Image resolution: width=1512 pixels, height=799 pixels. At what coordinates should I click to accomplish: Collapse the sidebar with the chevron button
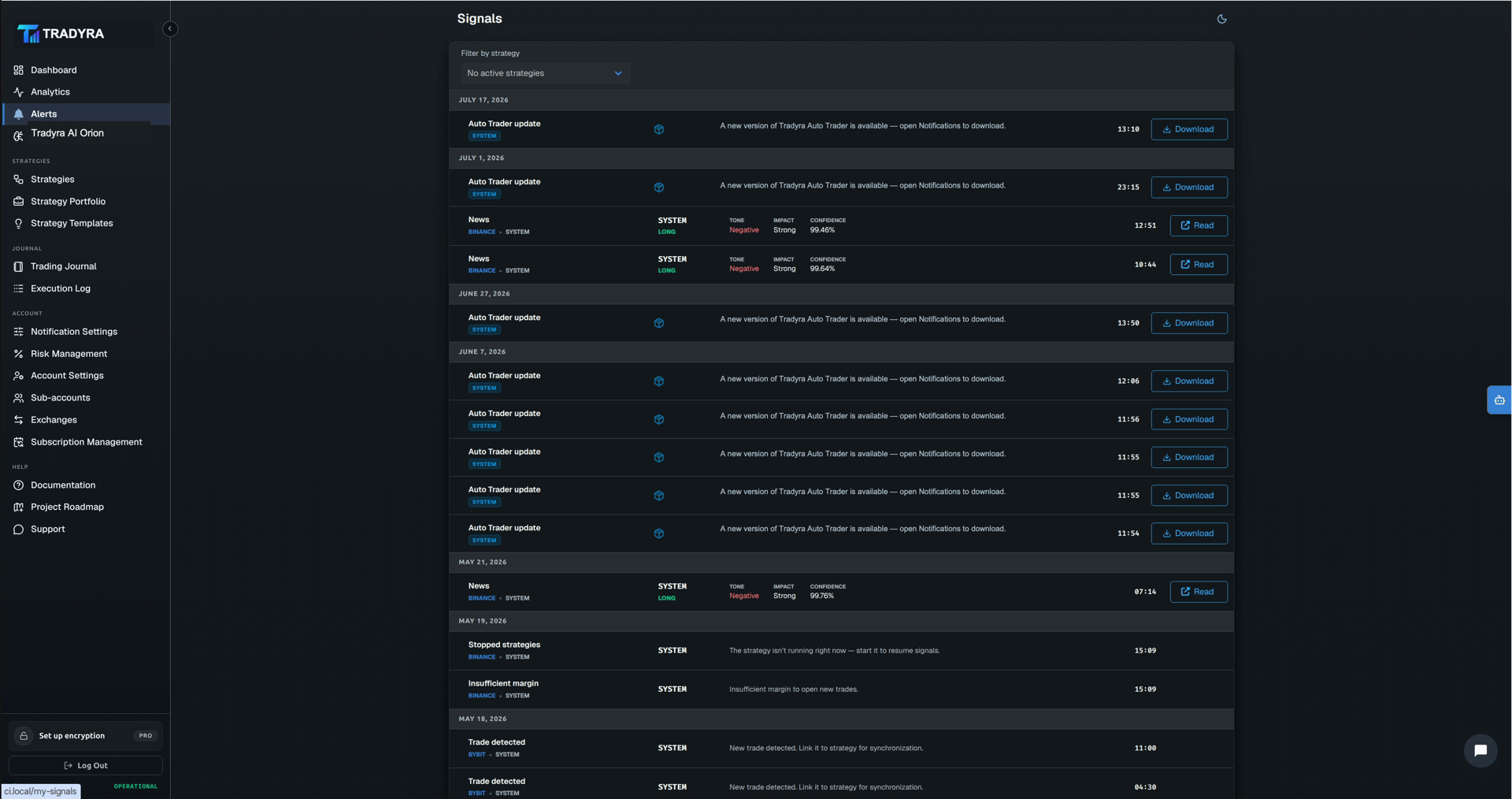click(x=170, y=29)
